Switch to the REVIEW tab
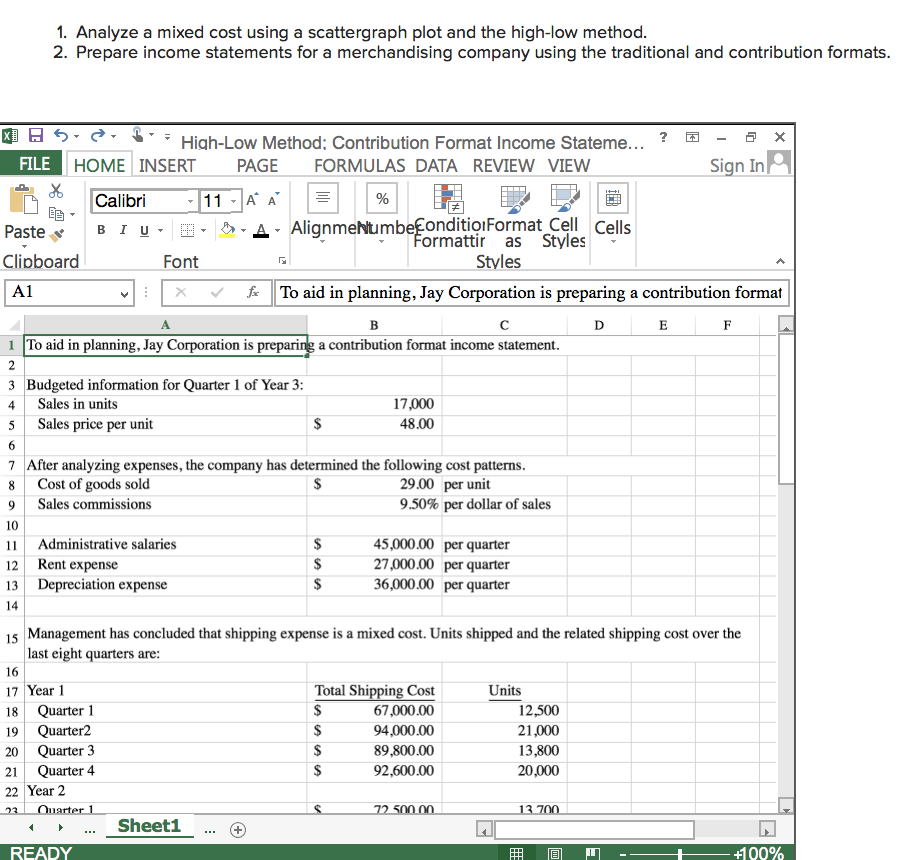904x860 pixels. 503,165
